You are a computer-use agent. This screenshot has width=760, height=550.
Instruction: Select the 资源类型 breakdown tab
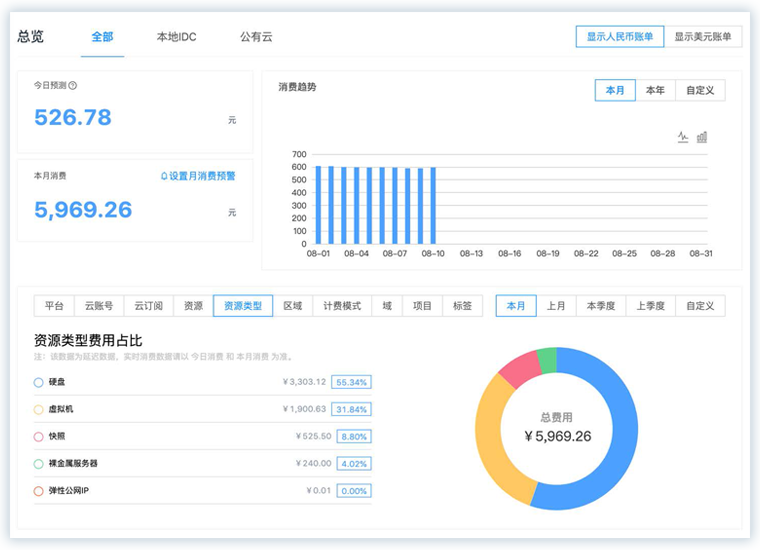(x=243, y=306)
